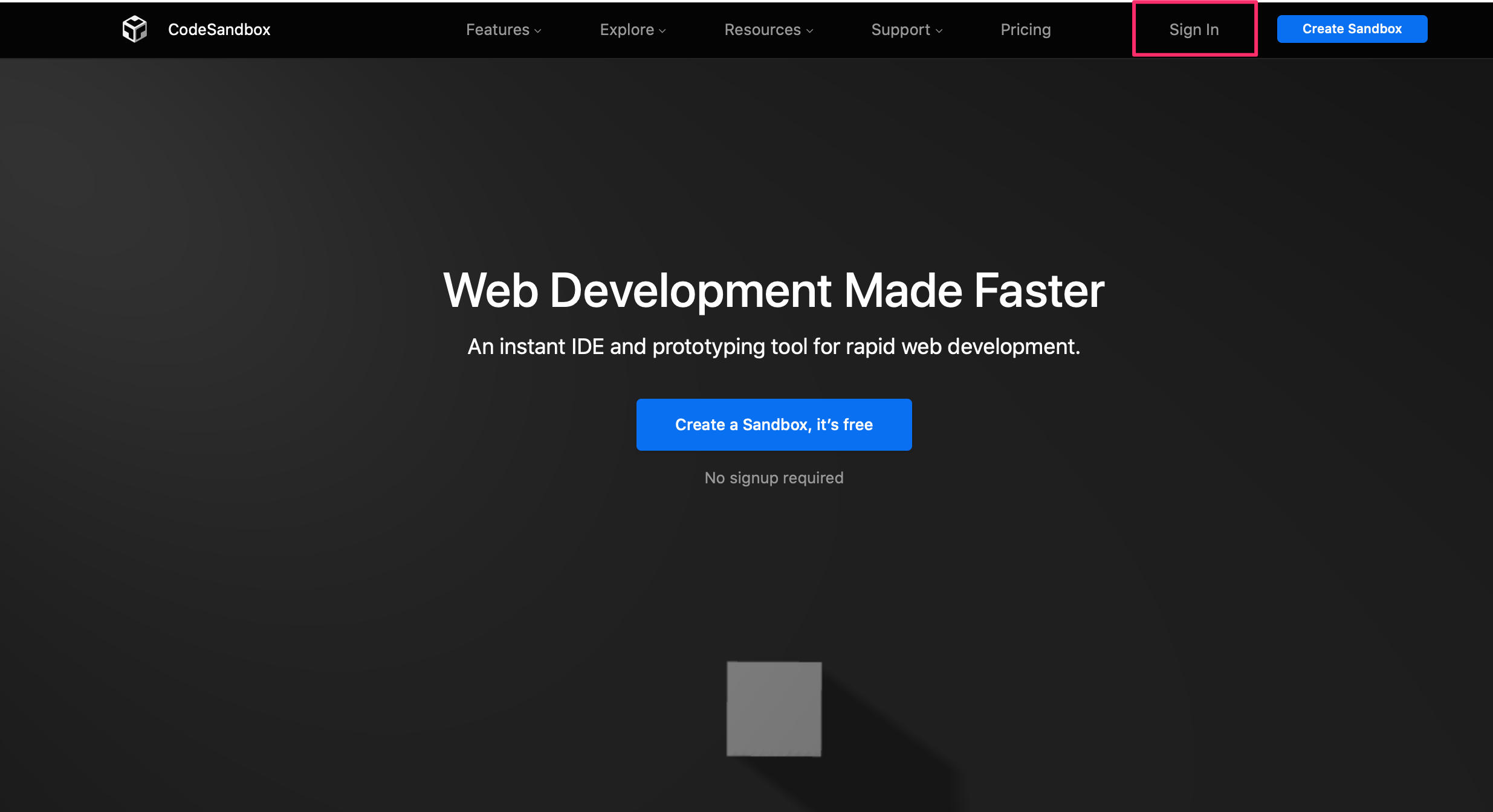The image size is (1493, 812).
Task: Expand the Explore dropdown chevron
Action: 663,31
